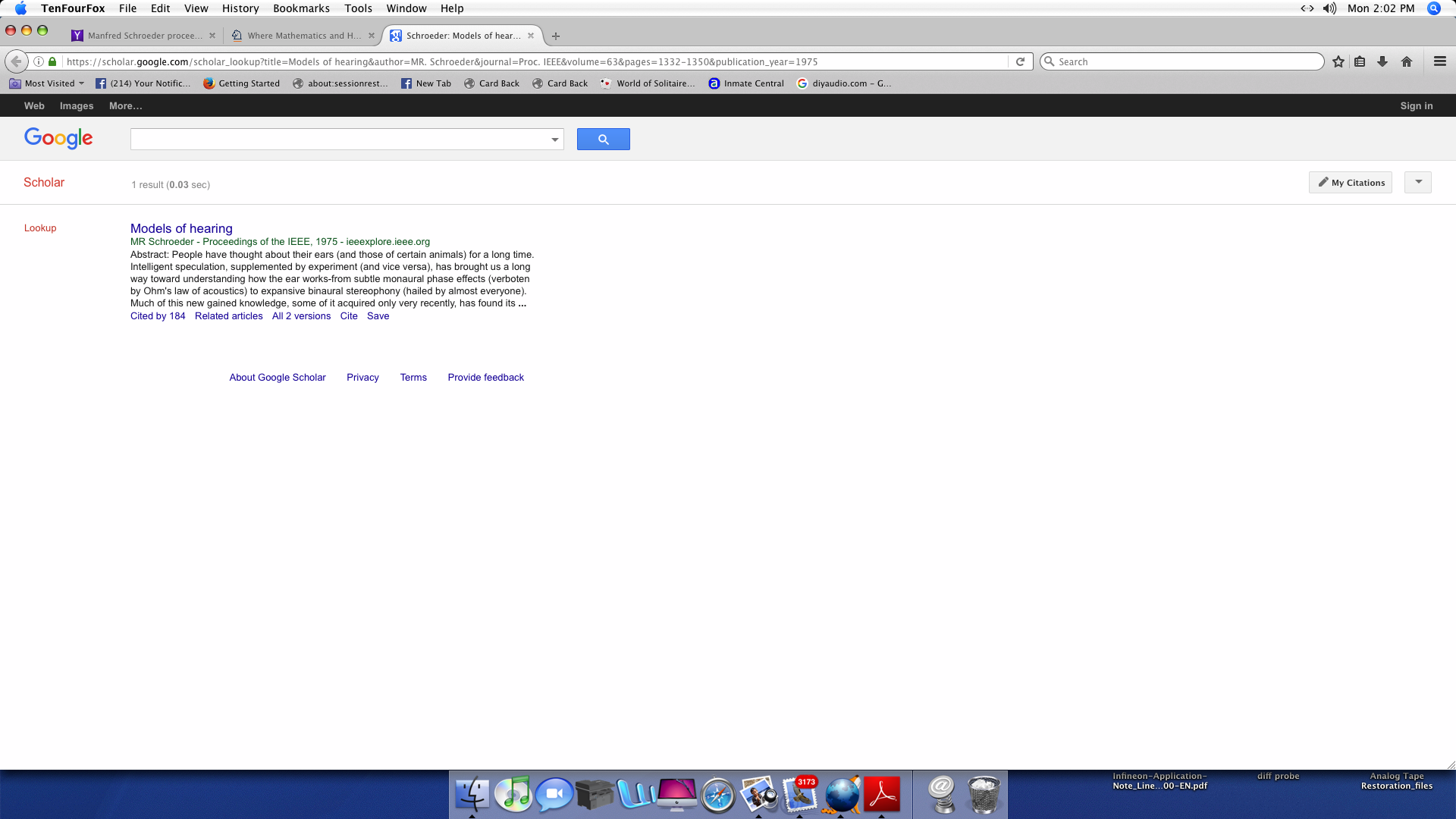Image resolution: width=1456 pixels, height=819 pixels.
Task: Open the video chat app in dock
Action: tap(554, 794)
